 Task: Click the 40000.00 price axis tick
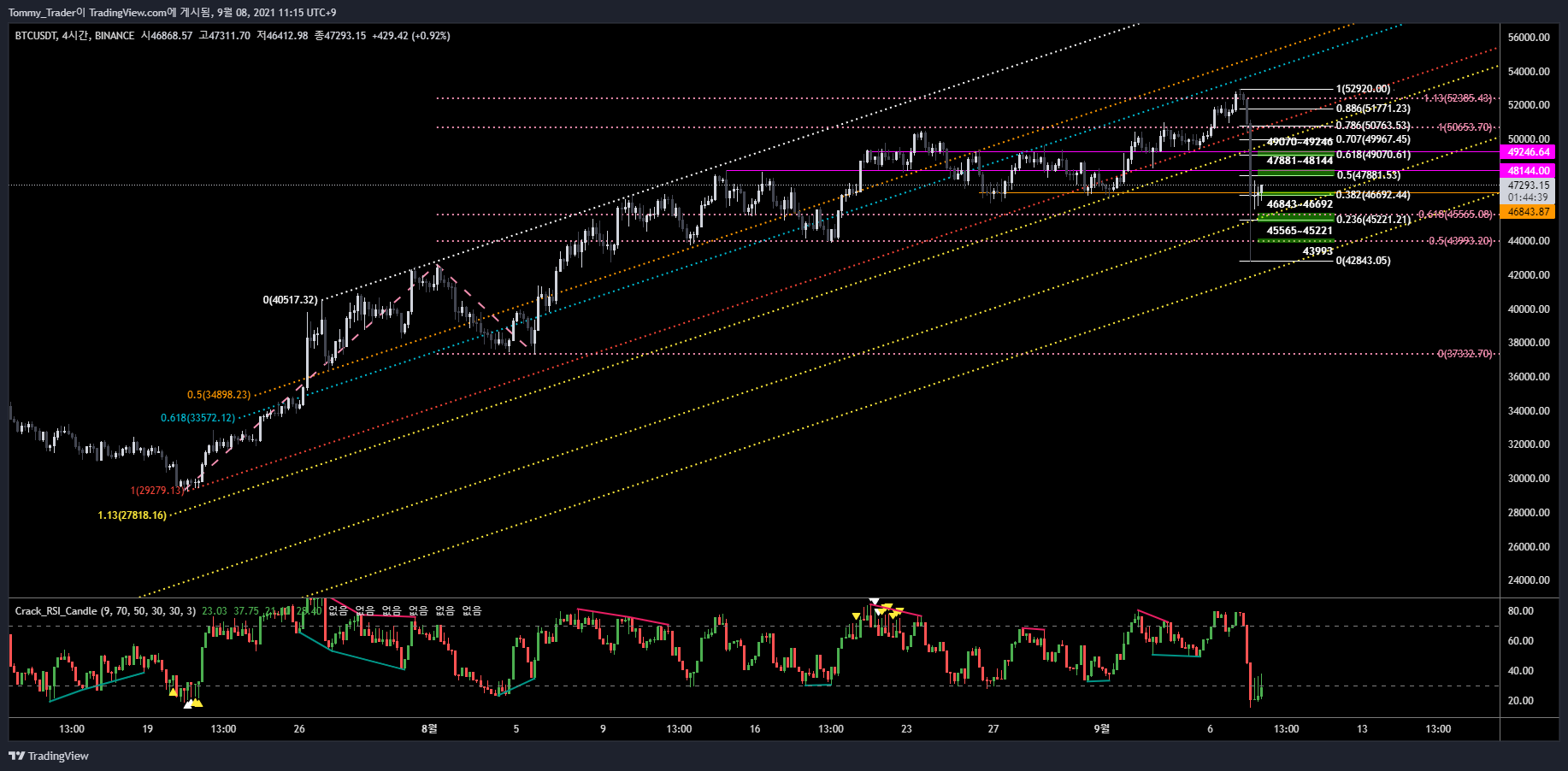(x=1529, y=309)
